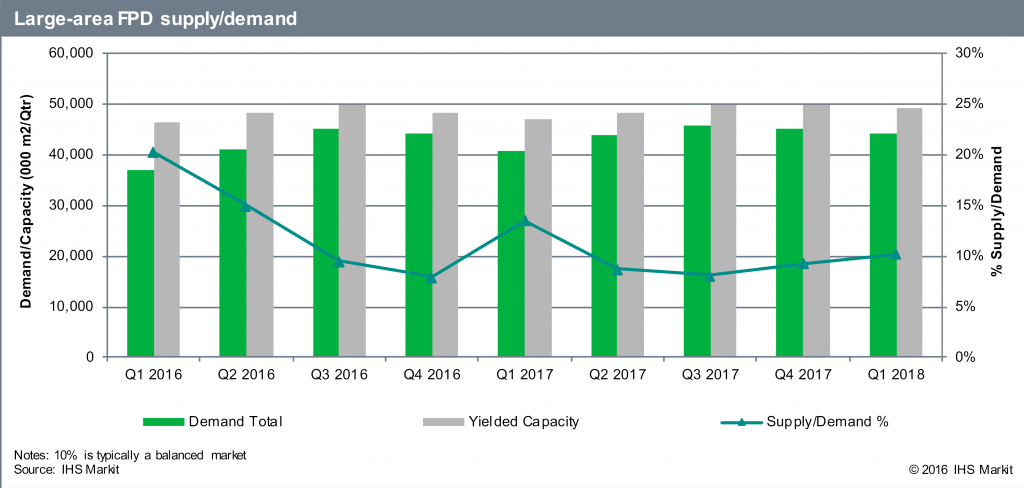Select the 'Yielded Capacity' legend label
This screenshot has height=488, width=1024.
524,422
